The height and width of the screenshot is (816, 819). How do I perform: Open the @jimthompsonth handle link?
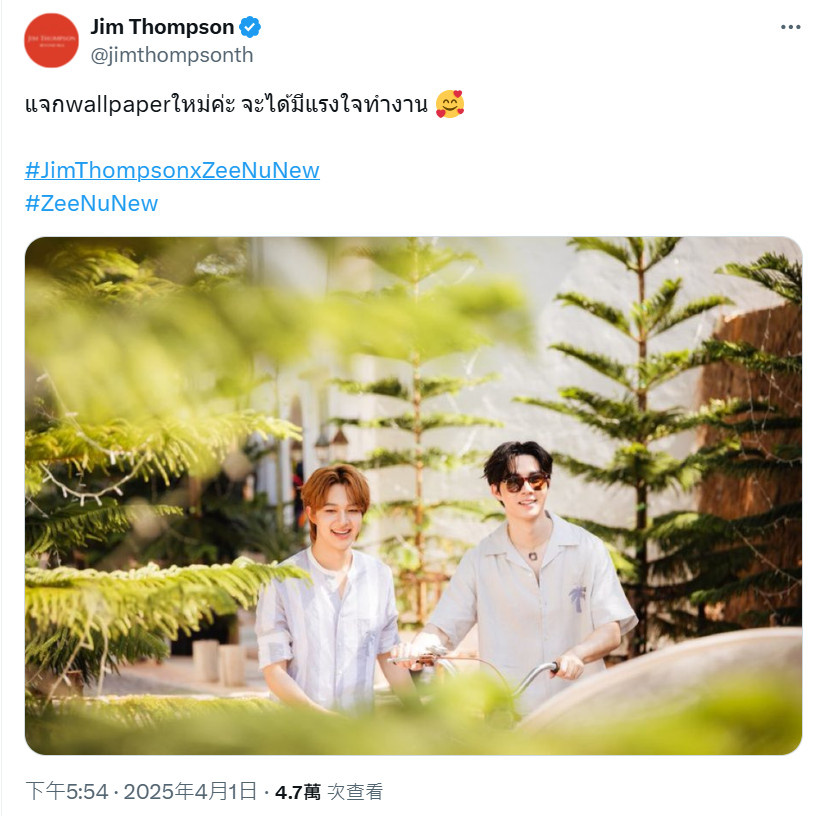click(172, 55)
